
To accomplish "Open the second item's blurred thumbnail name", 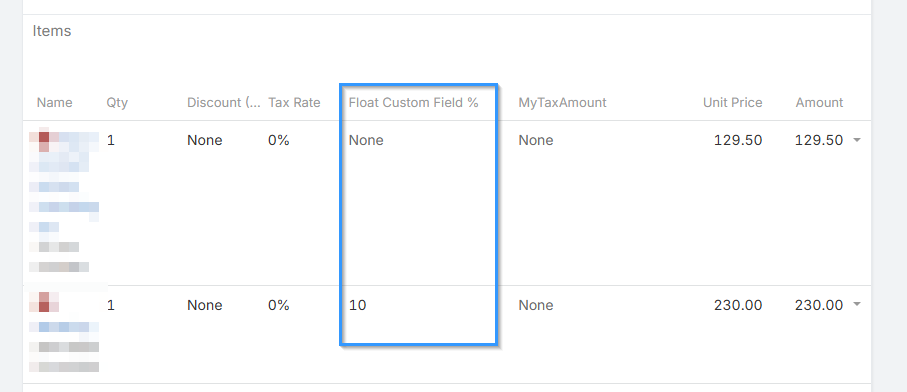I will point(64,332).
